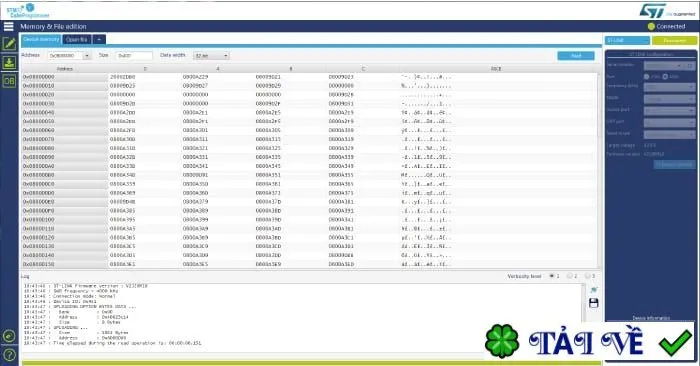Click cell value 08009027

click(x=195, y=86)
